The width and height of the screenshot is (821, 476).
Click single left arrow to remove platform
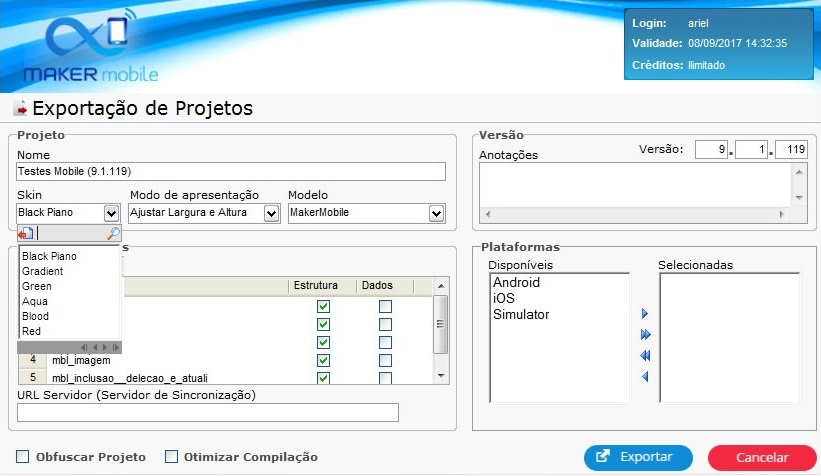[x=645, y=377]
